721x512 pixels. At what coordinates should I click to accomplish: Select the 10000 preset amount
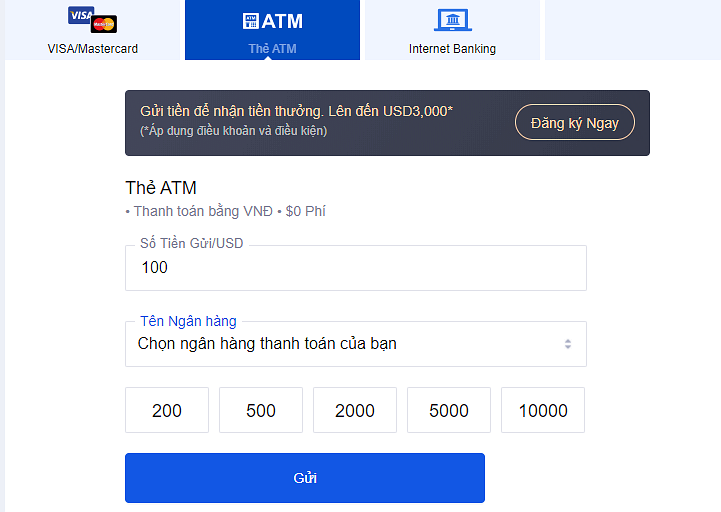[543, 411]
